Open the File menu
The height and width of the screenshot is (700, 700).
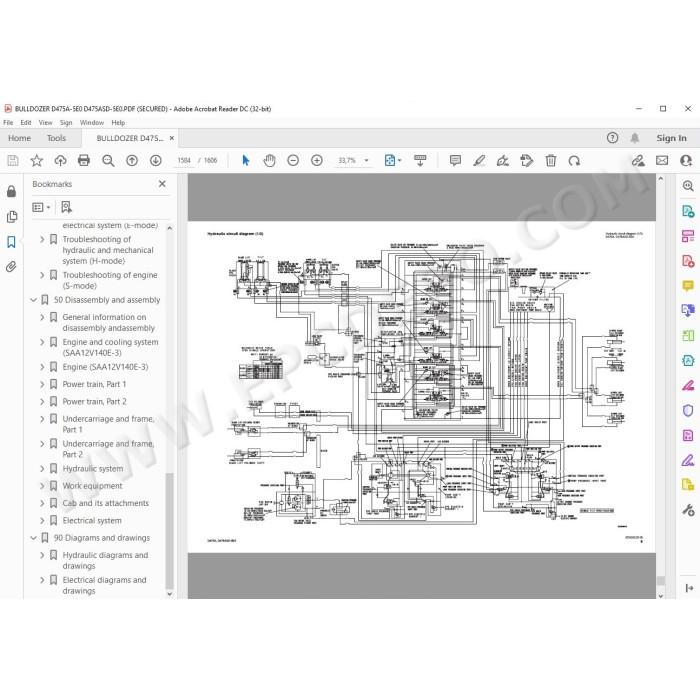tap(8, 122)
